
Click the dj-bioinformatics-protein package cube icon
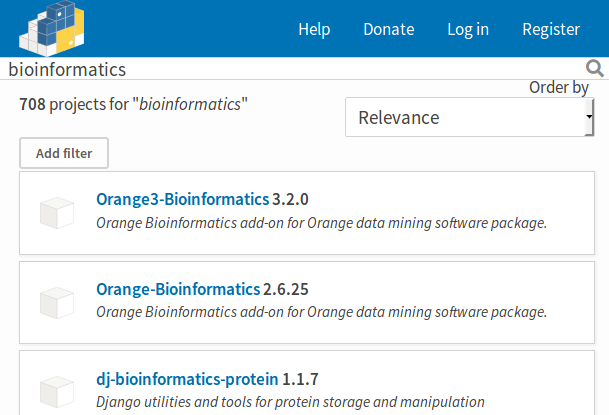[57, 391]
